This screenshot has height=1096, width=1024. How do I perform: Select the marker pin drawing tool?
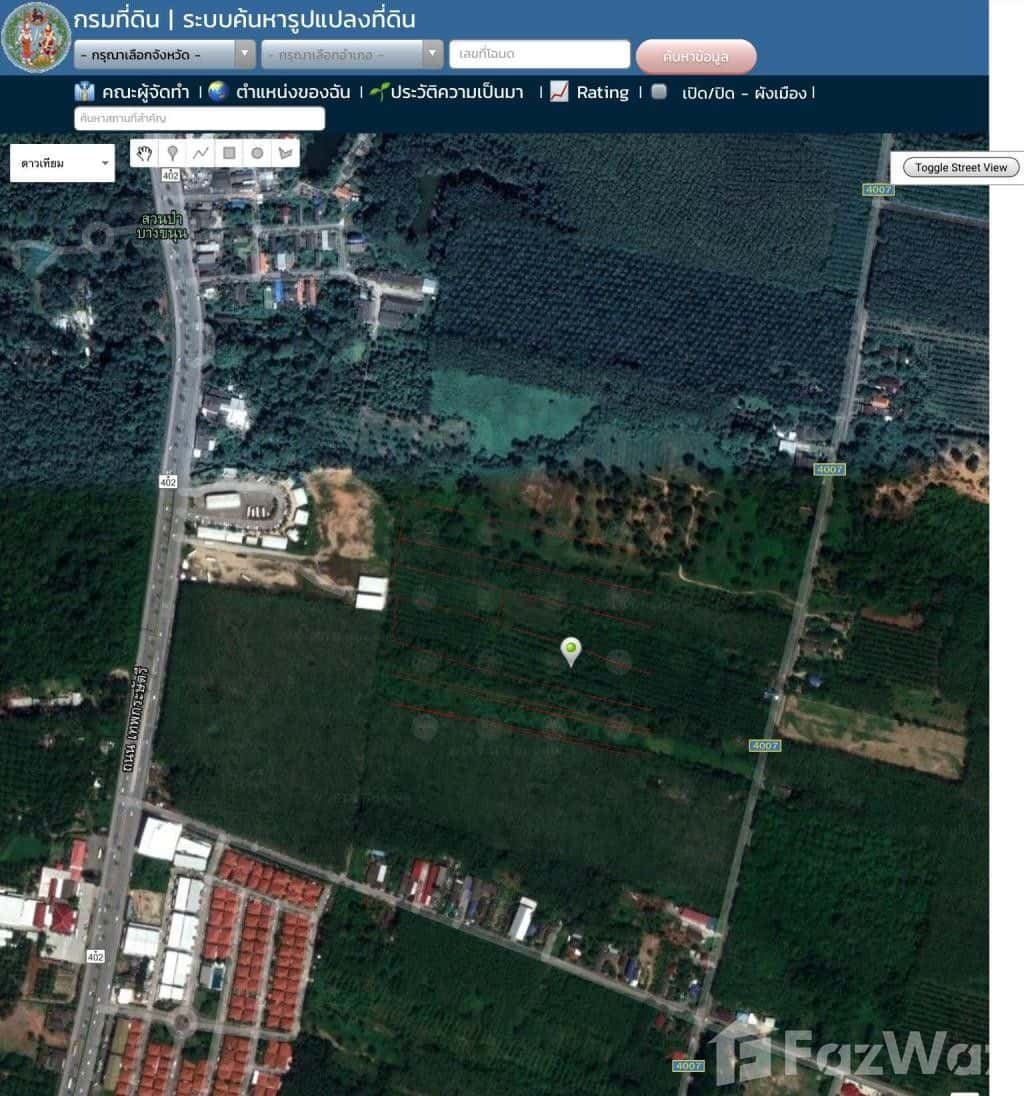pyautogui.click(x=173, y=153)
